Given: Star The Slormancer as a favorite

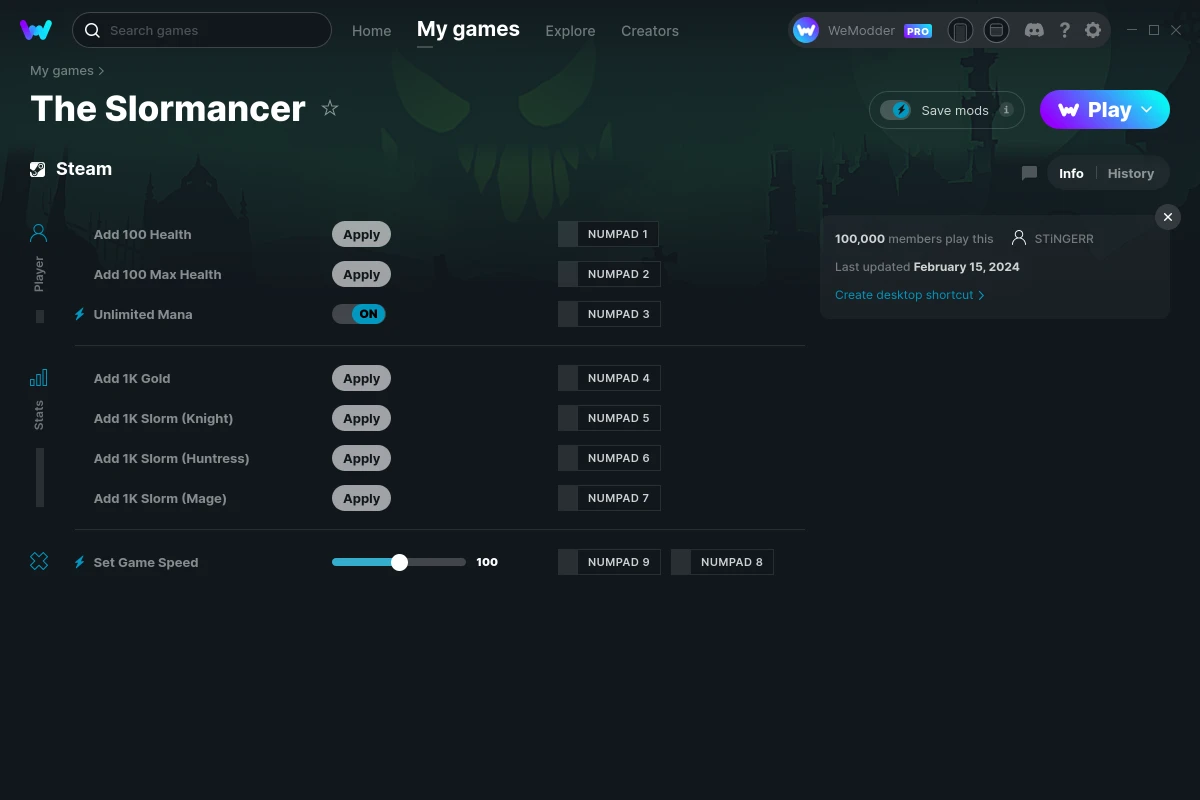Looking at the screenshot, I should [330, 108].
